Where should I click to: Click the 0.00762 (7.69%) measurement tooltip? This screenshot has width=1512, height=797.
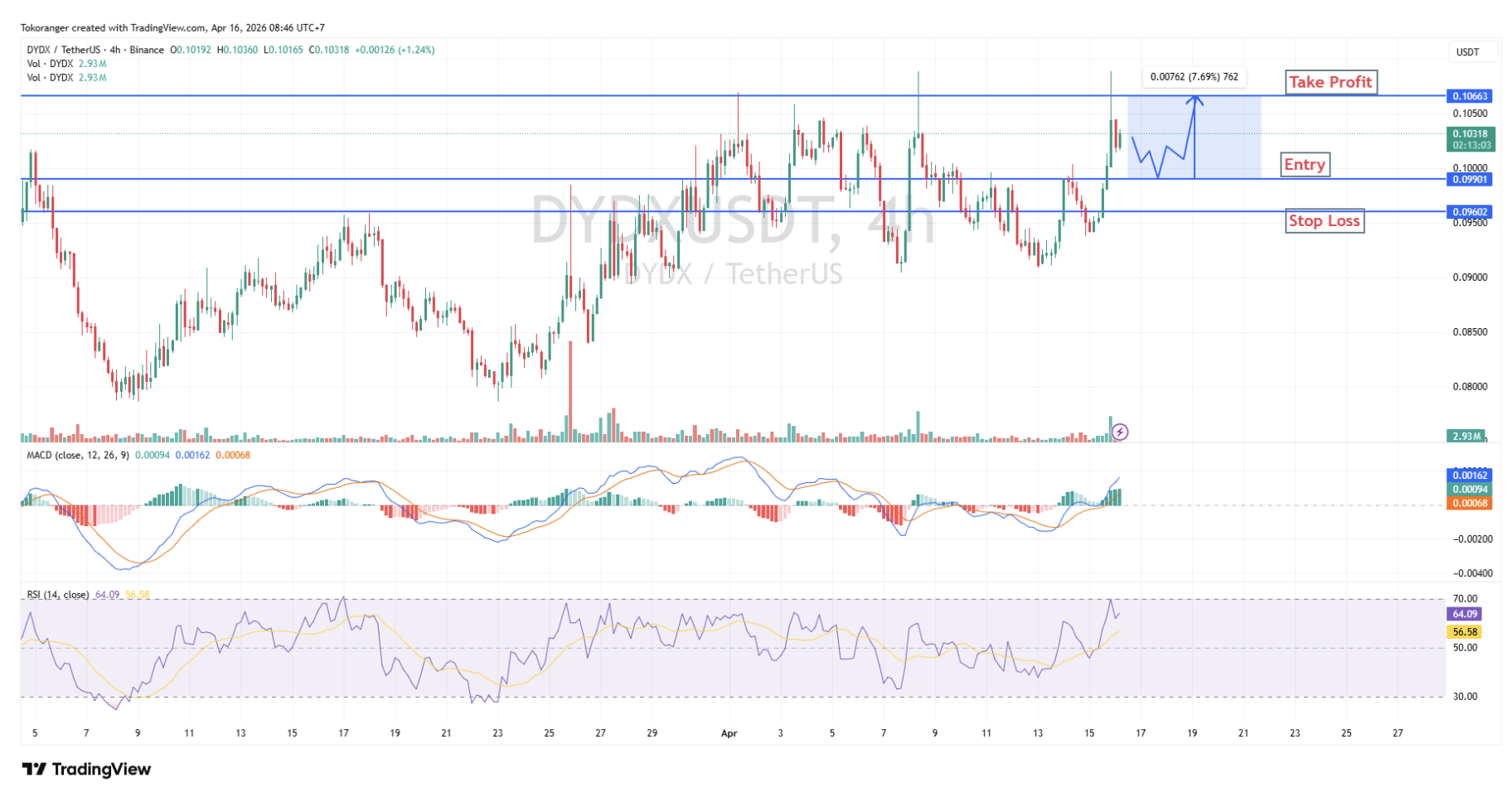coord(1194,78)
